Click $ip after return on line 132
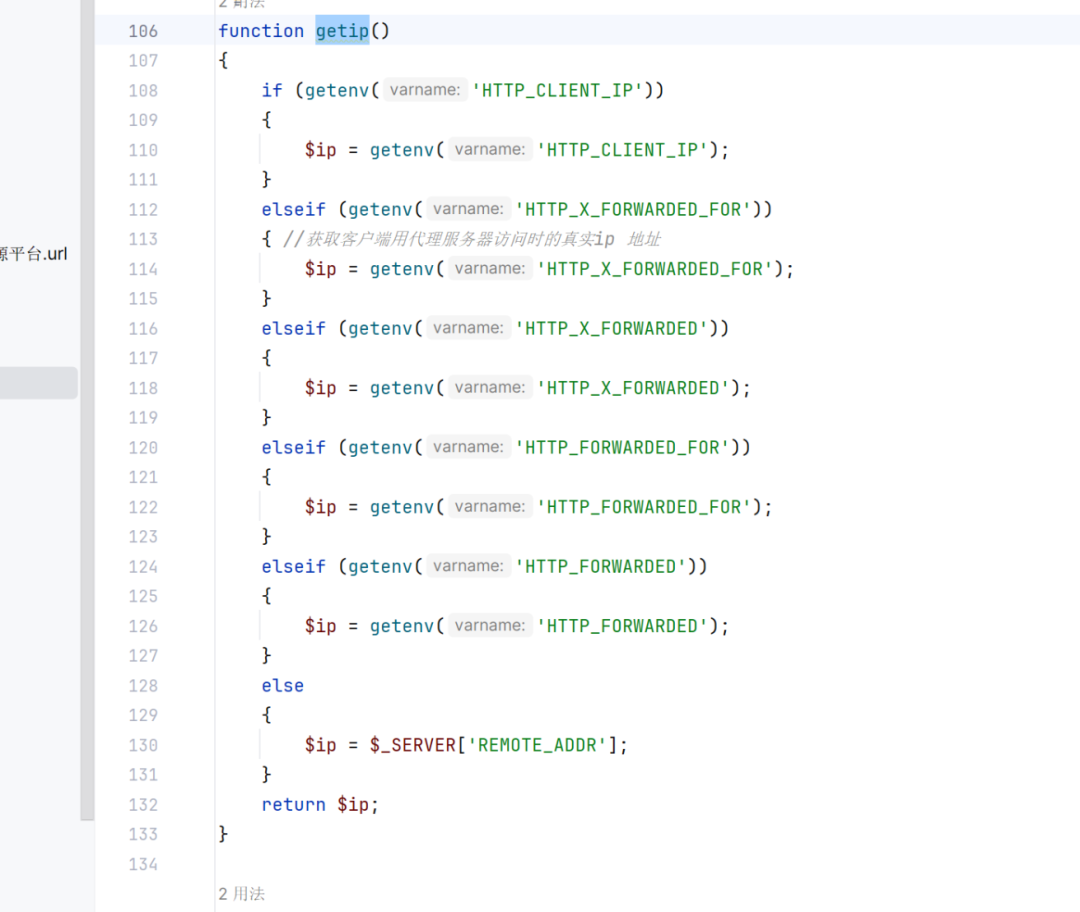Image resolution: width=1080 pixels, height=912 pixels. (x=353, y=805)
